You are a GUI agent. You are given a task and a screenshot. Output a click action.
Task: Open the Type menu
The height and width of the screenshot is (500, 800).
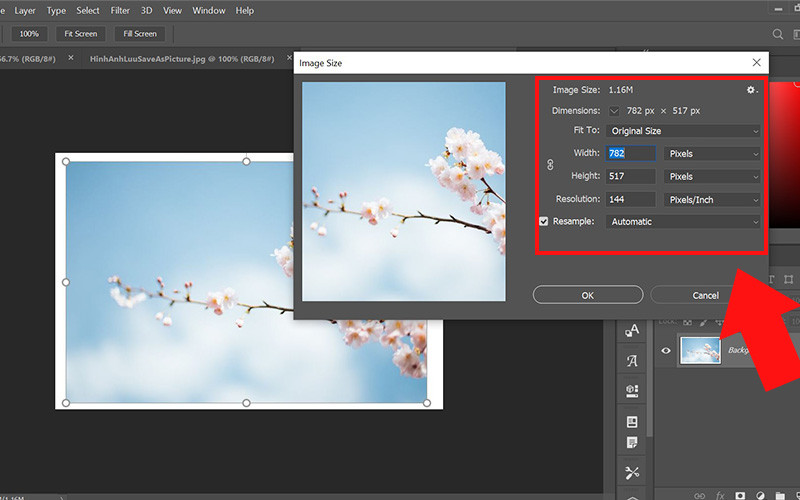click(56, 10)
